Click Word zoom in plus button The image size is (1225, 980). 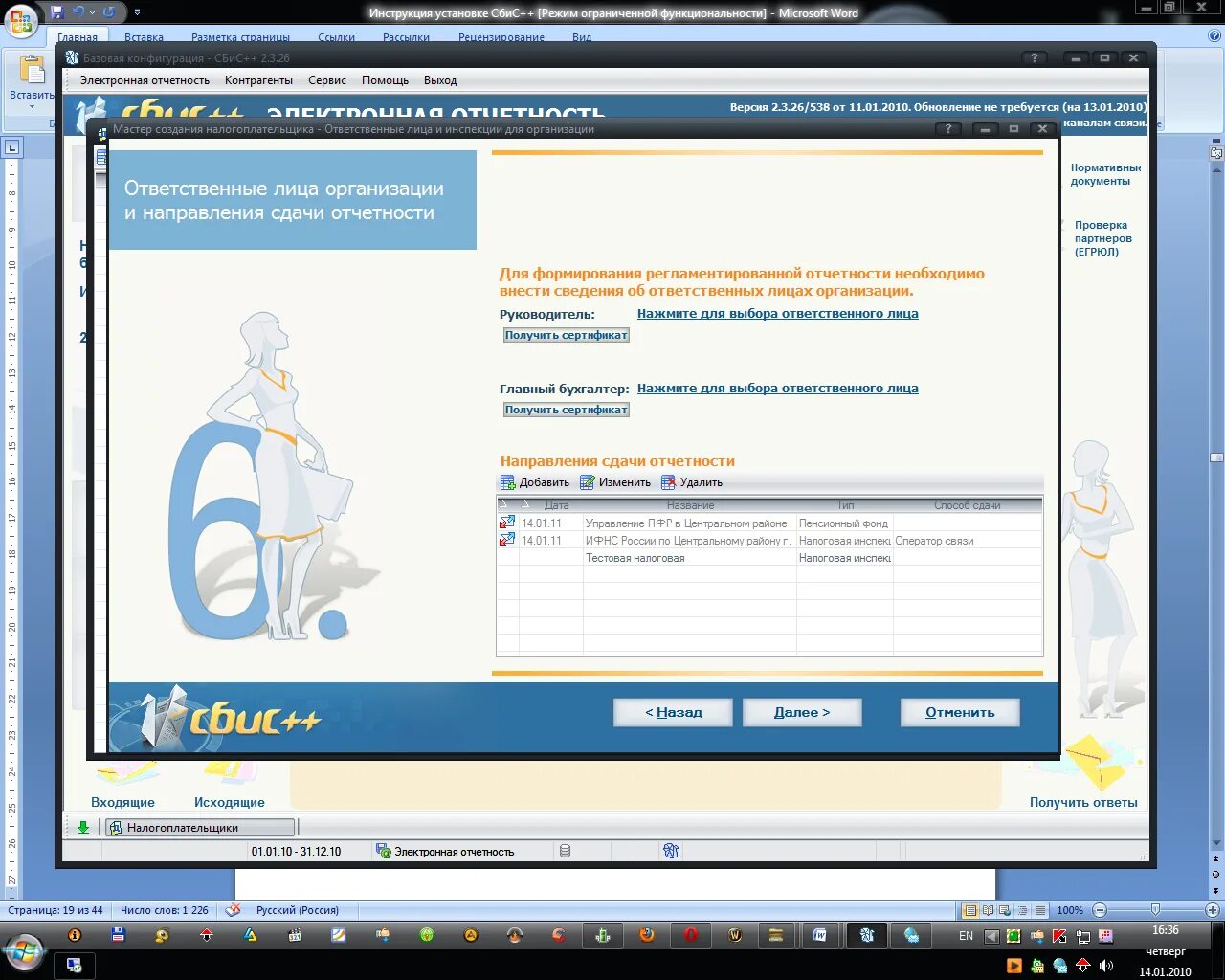coord(1212,910)
